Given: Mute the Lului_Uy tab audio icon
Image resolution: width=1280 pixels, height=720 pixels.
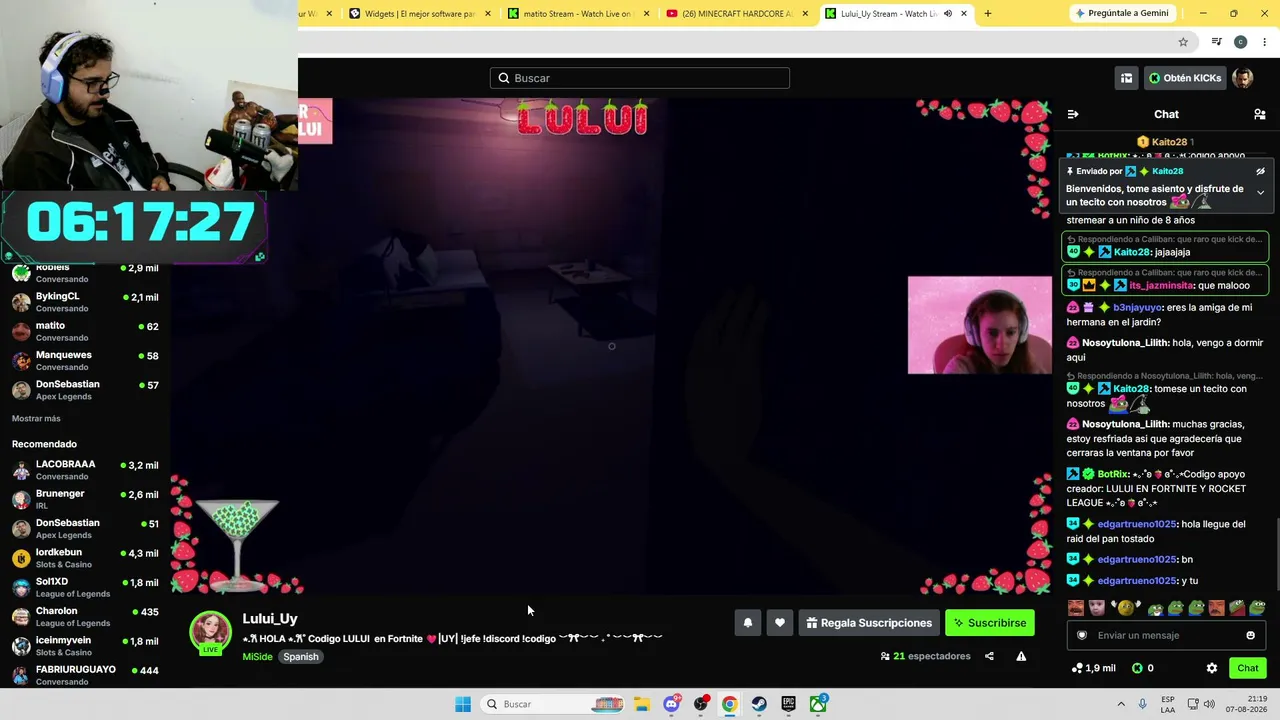Looking at the screenshot, I should click(x=948, y=14).
